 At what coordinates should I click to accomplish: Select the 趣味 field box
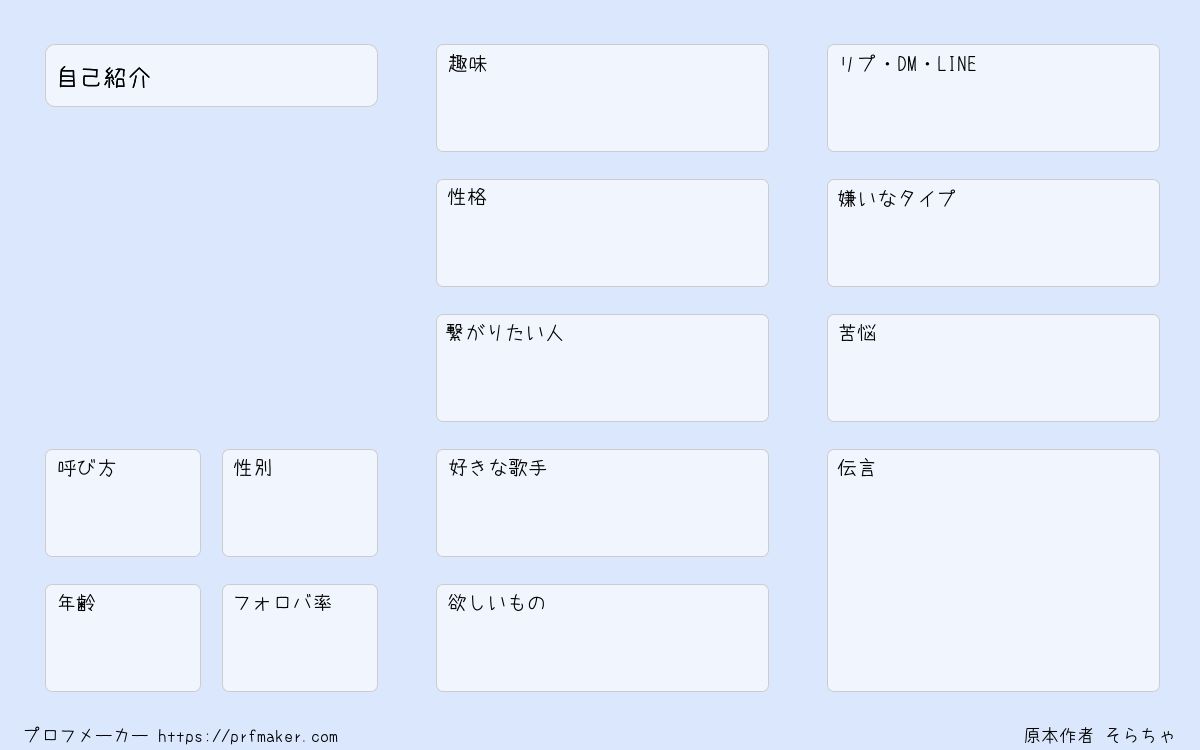[x=602, y=98]
